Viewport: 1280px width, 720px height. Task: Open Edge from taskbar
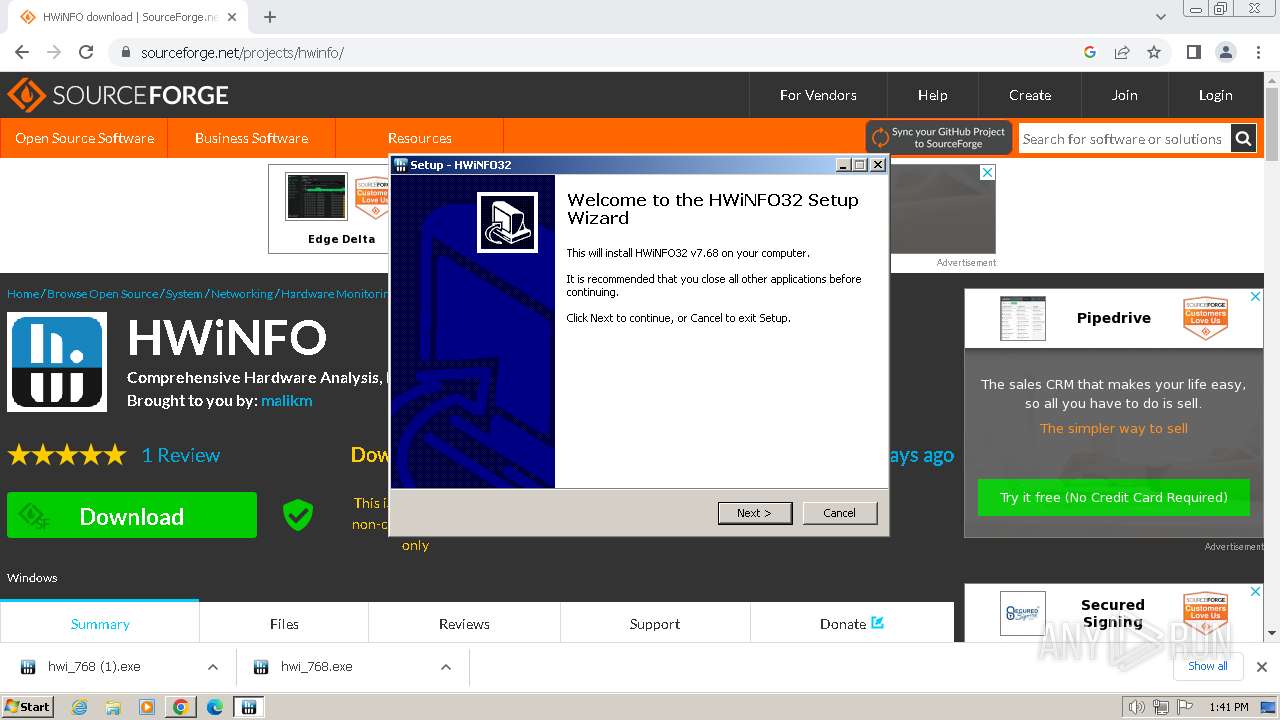[x=215, y=707]
